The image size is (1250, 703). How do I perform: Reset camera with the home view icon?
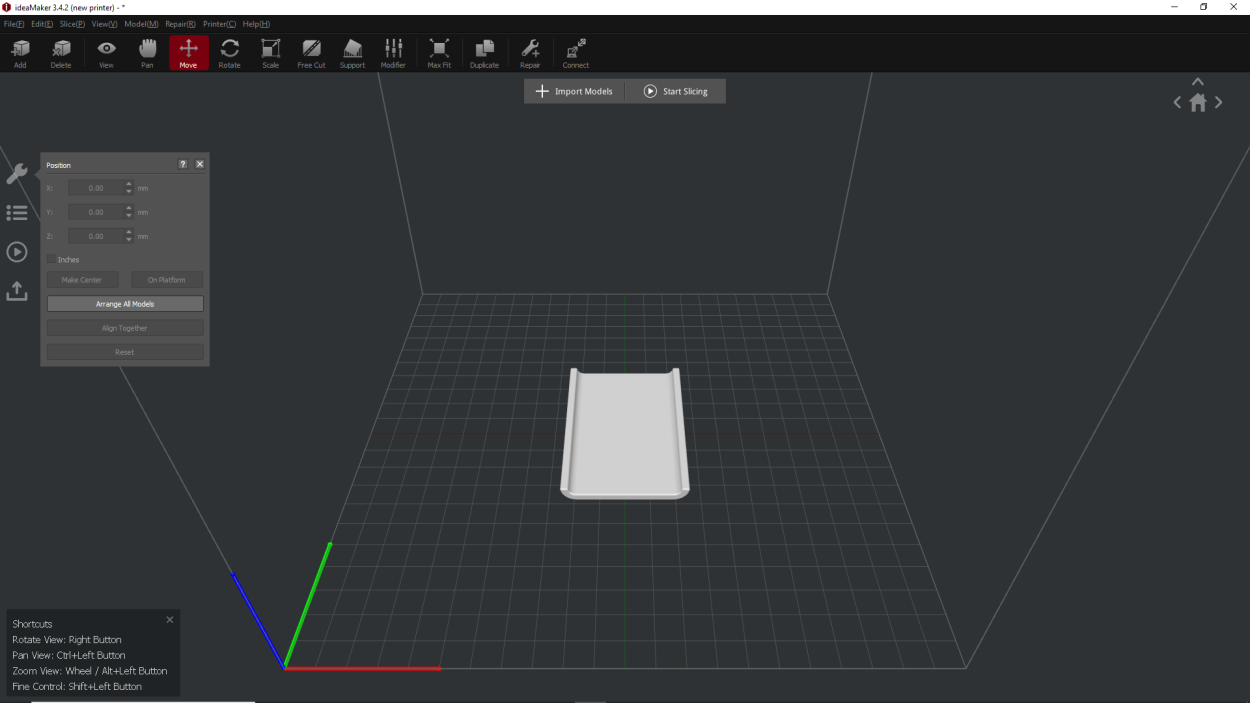point(1198,102)
